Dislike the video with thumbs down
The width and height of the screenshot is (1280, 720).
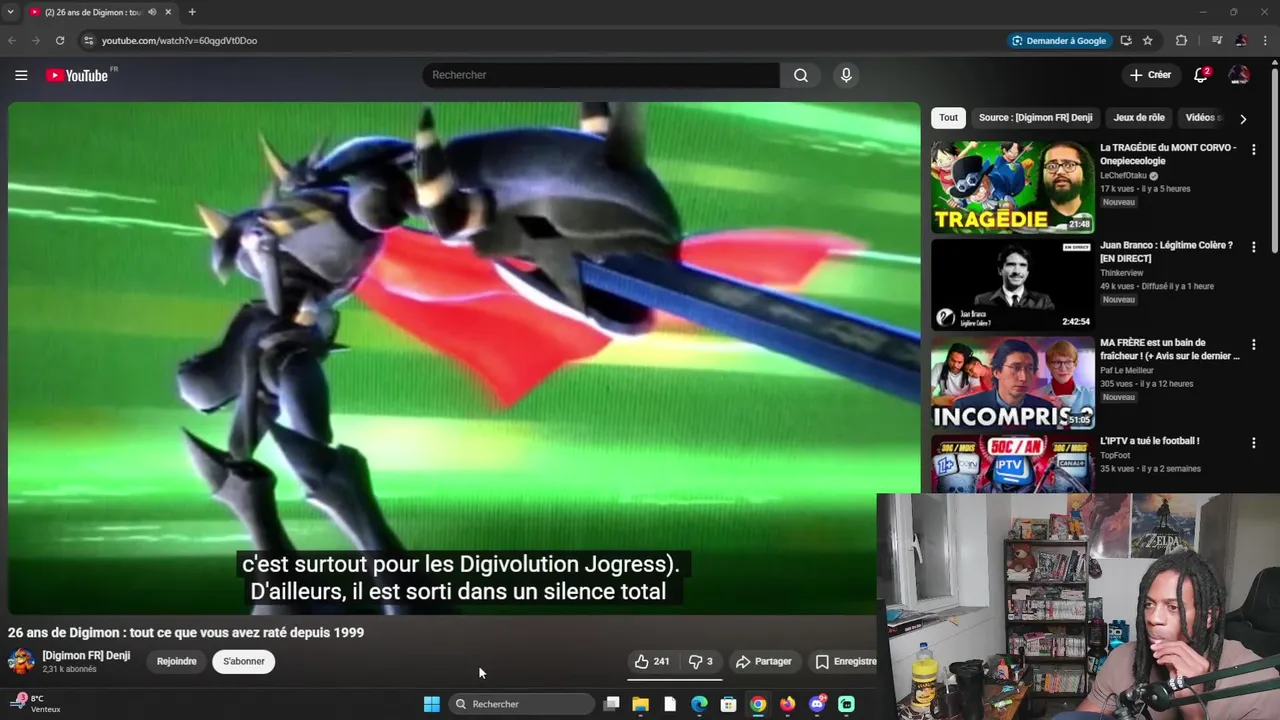coord(700,661)
